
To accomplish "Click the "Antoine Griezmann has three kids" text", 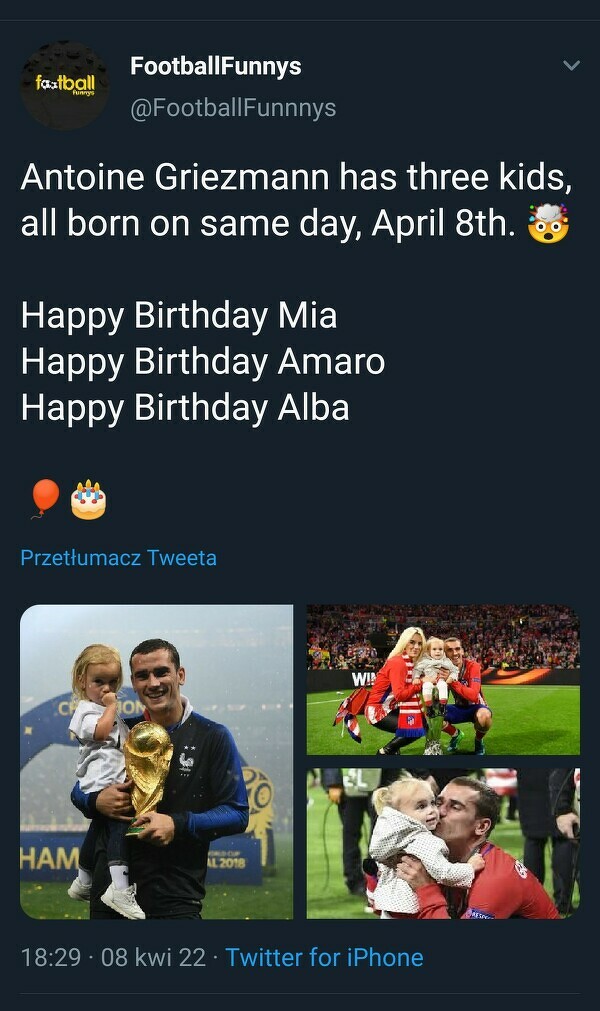I will (296, 177).
